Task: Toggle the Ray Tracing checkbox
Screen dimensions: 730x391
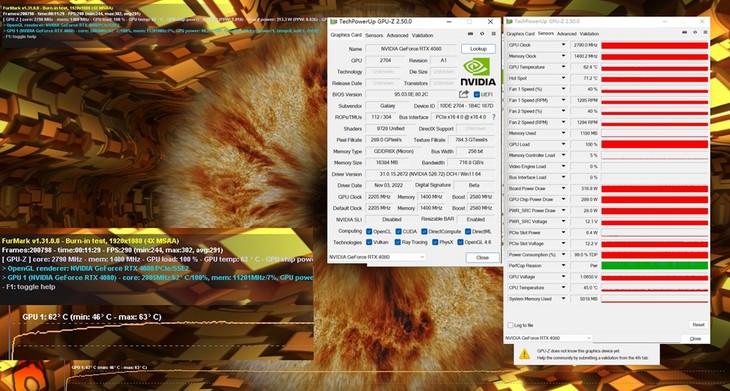Action: tap(398, 242)
